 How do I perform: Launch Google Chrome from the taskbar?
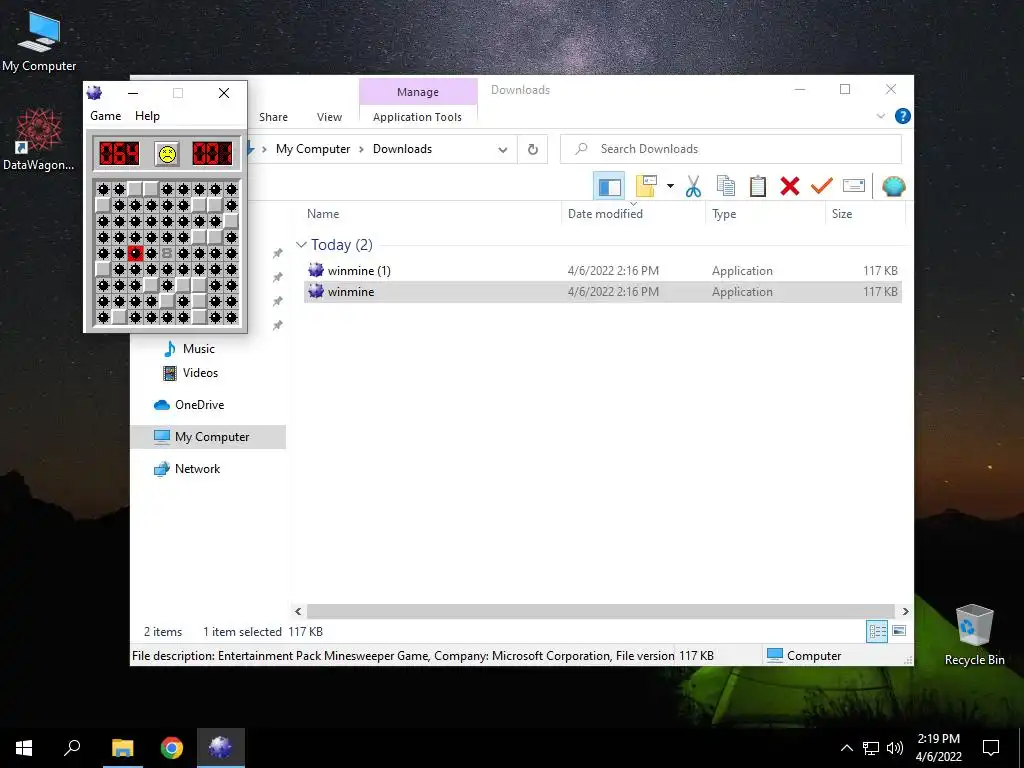(172, 748)
